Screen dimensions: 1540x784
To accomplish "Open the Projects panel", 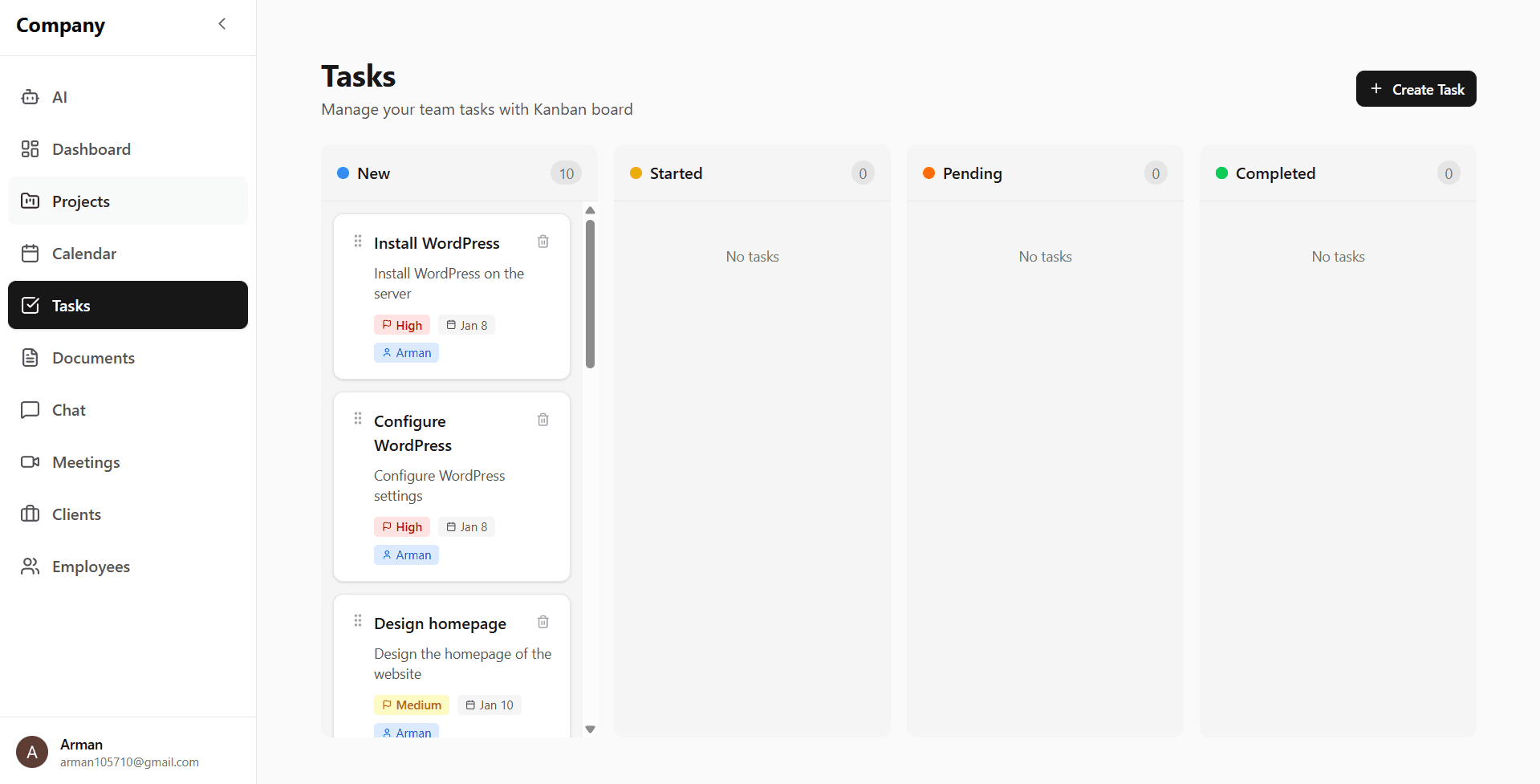I will click(x=80, y=201).
